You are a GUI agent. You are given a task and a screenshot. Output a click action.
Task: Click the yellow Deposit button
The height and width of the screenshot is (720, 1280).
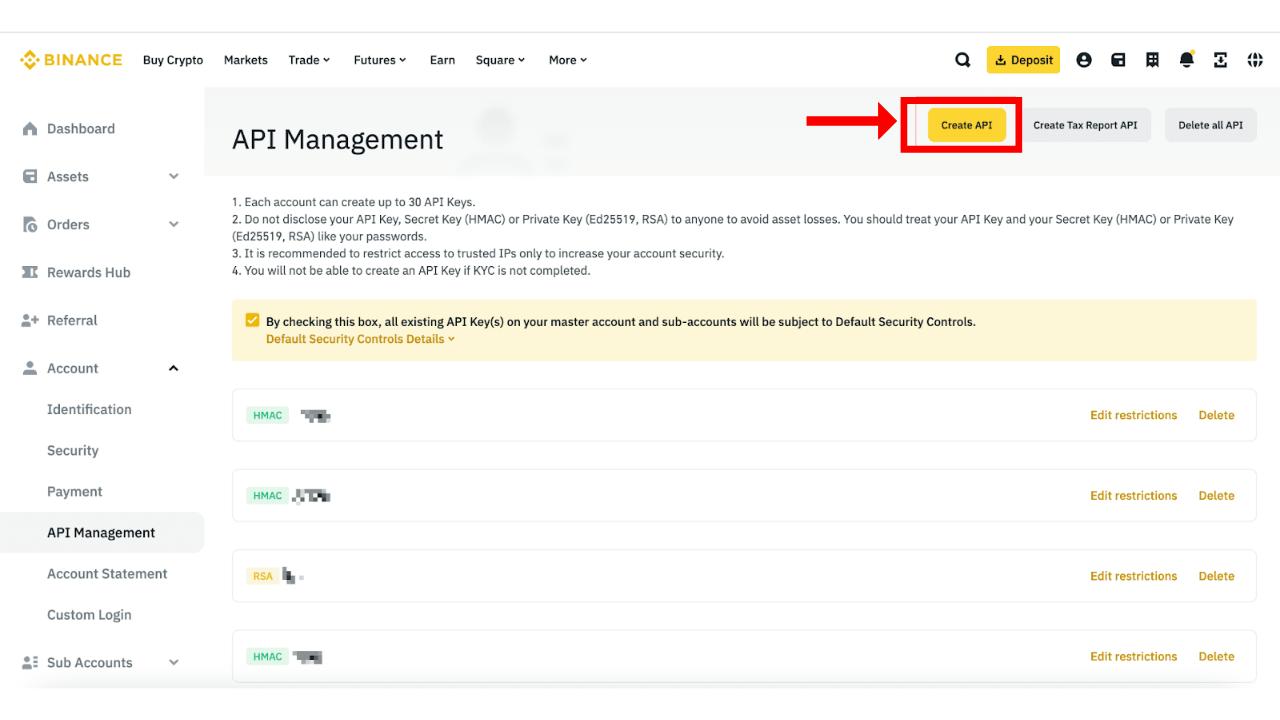click(x=1023, y=60)
